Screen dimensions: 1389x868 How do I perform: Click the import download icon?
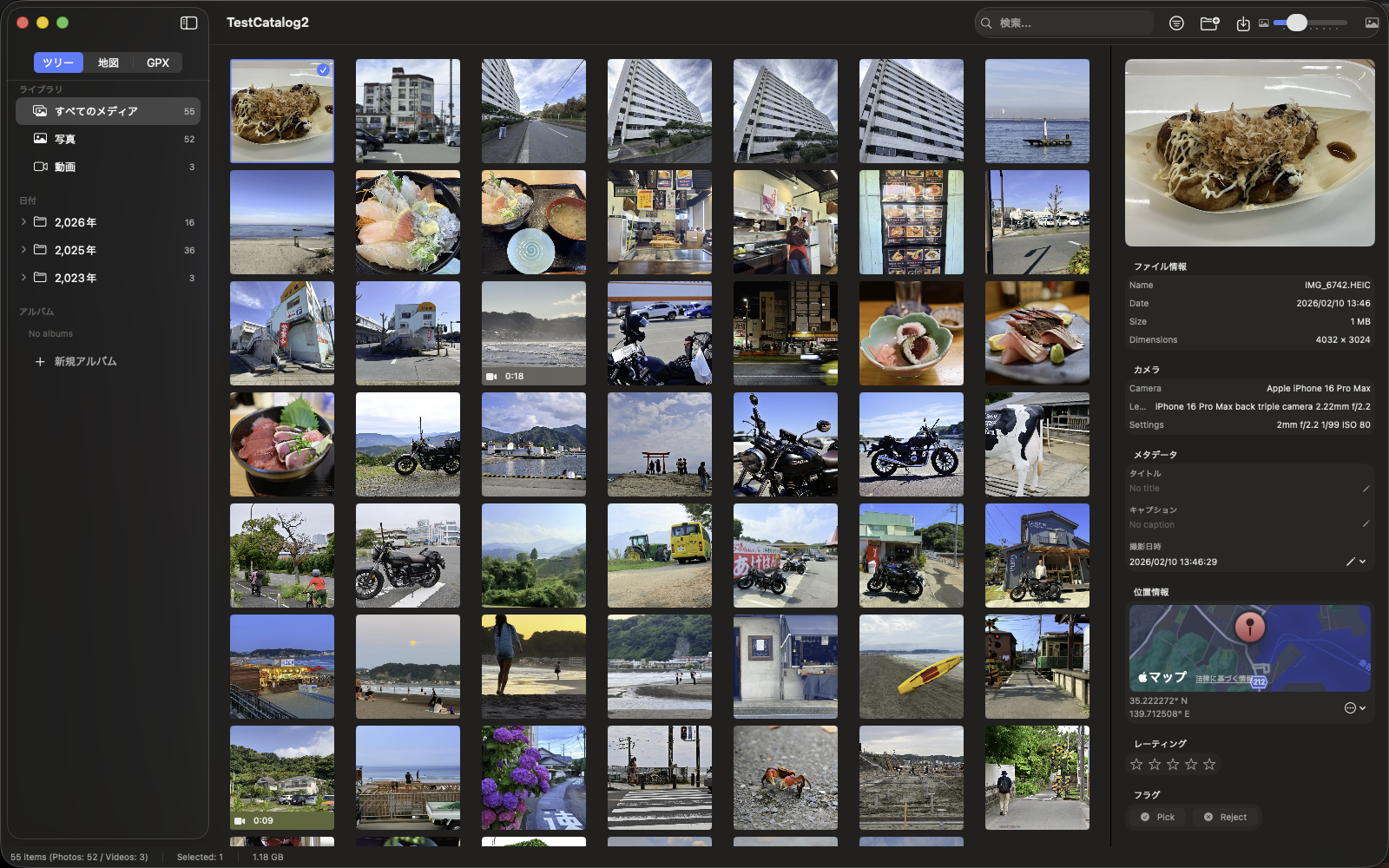coord(1243,23)
